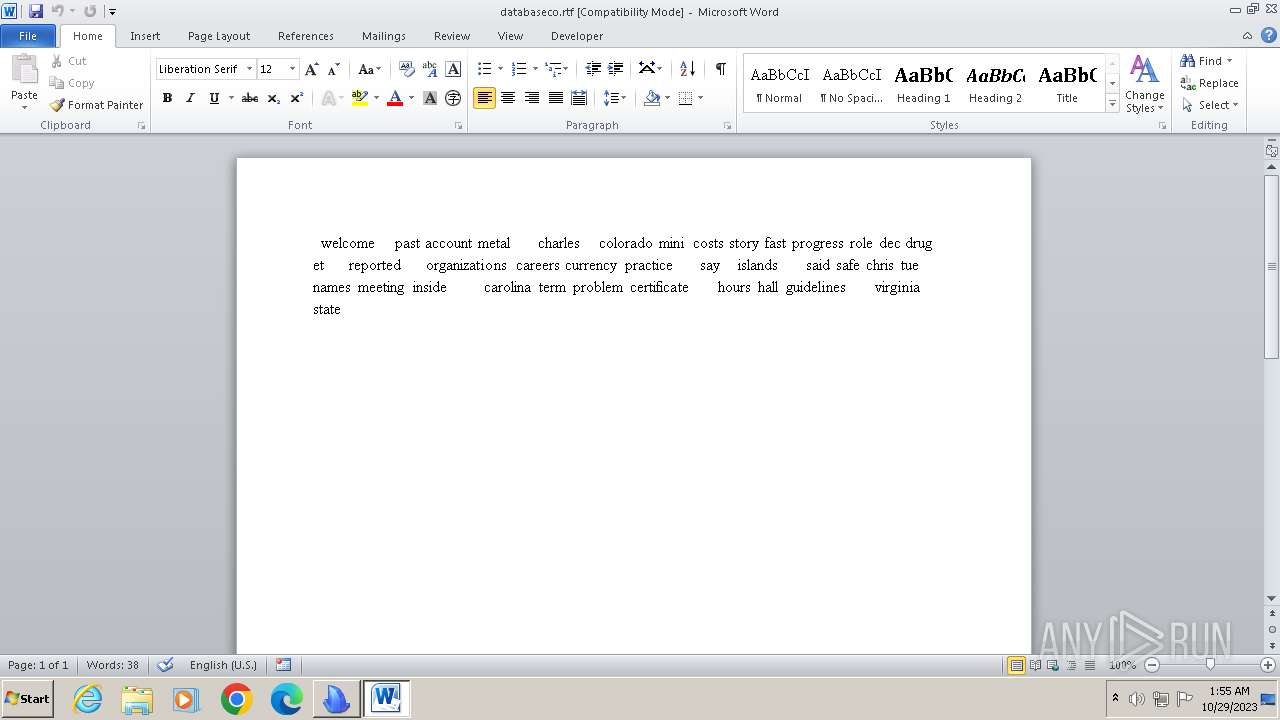Image resolution: width=1280 pixels, height=720 pixels.
Task: Open the font size dropdown
Action: tap(292, 69)
